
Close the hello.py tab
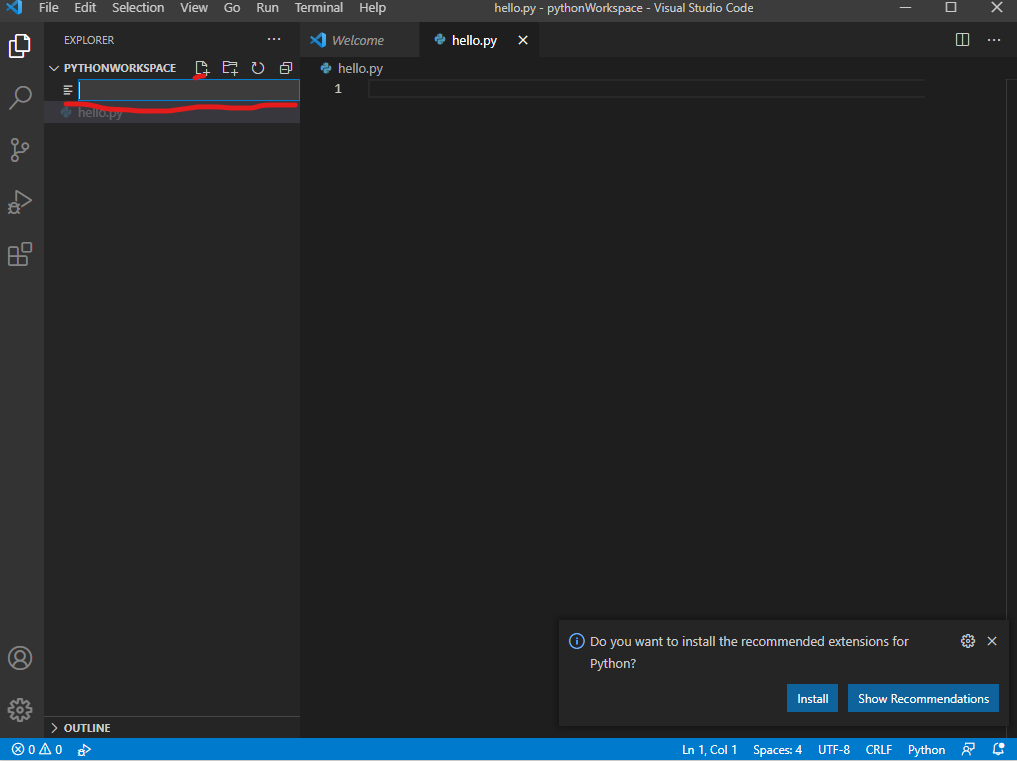pyautogui.click(x=523, y=40)
